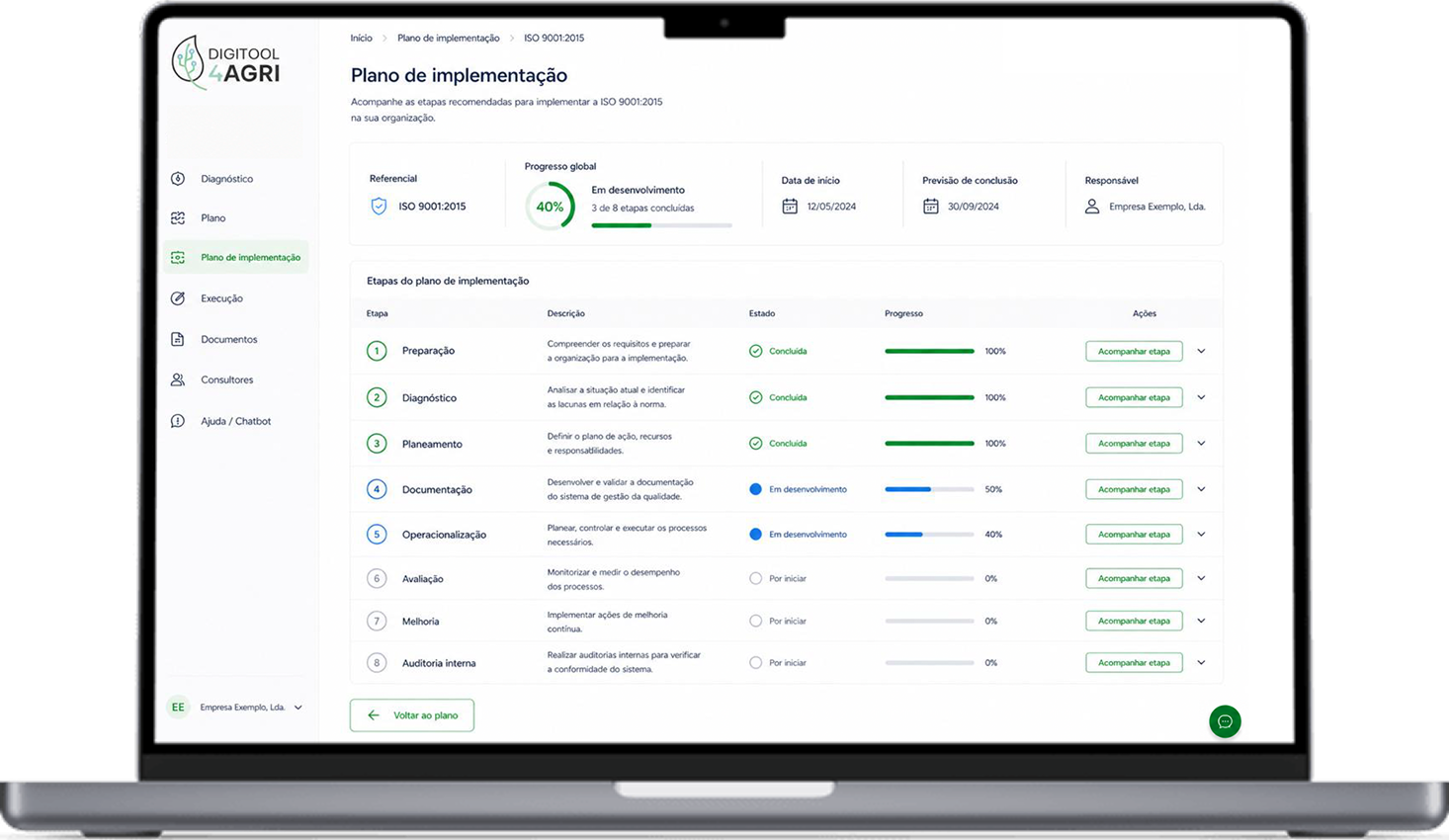Expand the Avaliação row chevron
Image resolution: width=1449 pixels, height=840 pixels.
1201,578
